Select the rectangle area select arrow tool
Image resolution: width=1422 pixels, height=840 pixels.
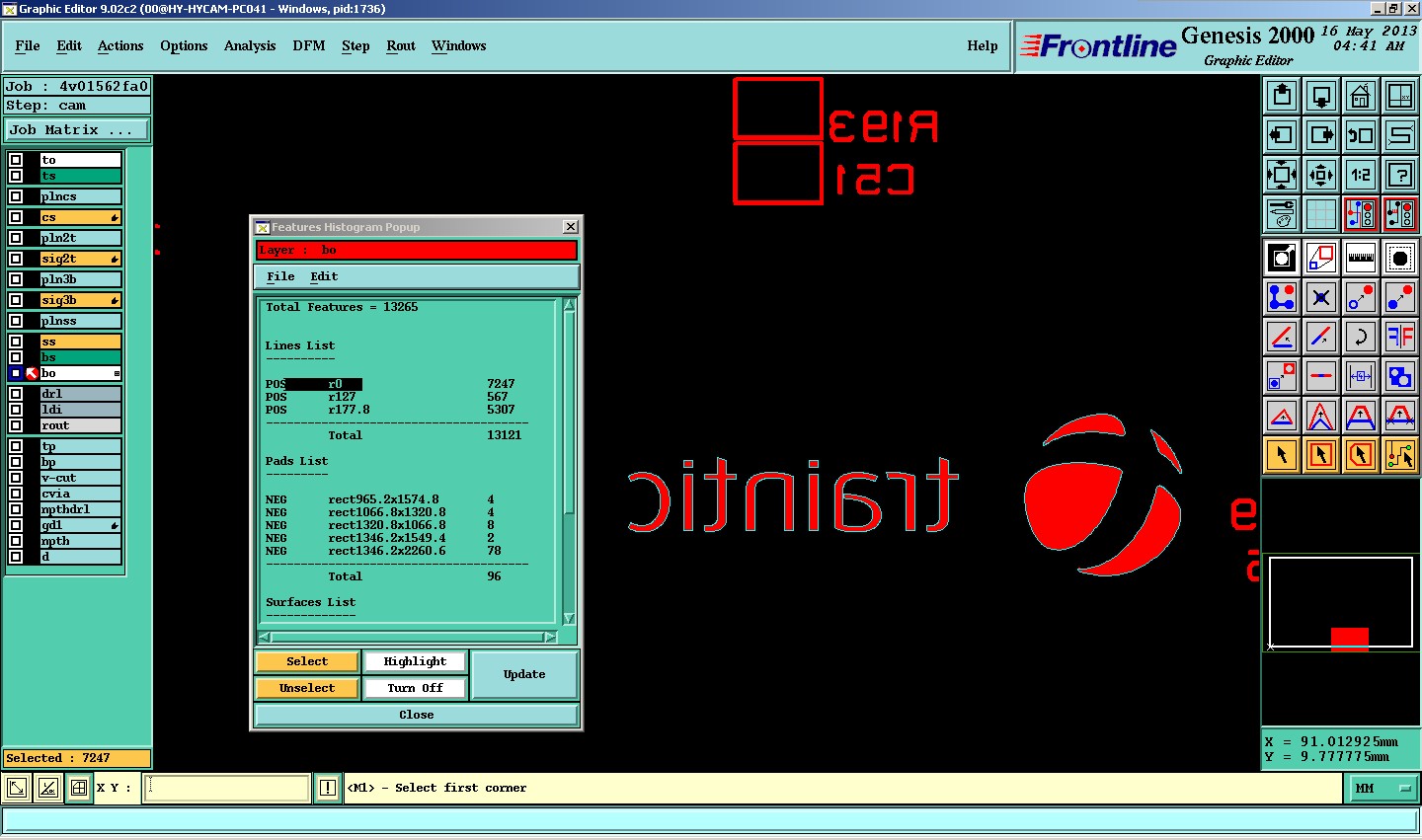point(1321,455)
